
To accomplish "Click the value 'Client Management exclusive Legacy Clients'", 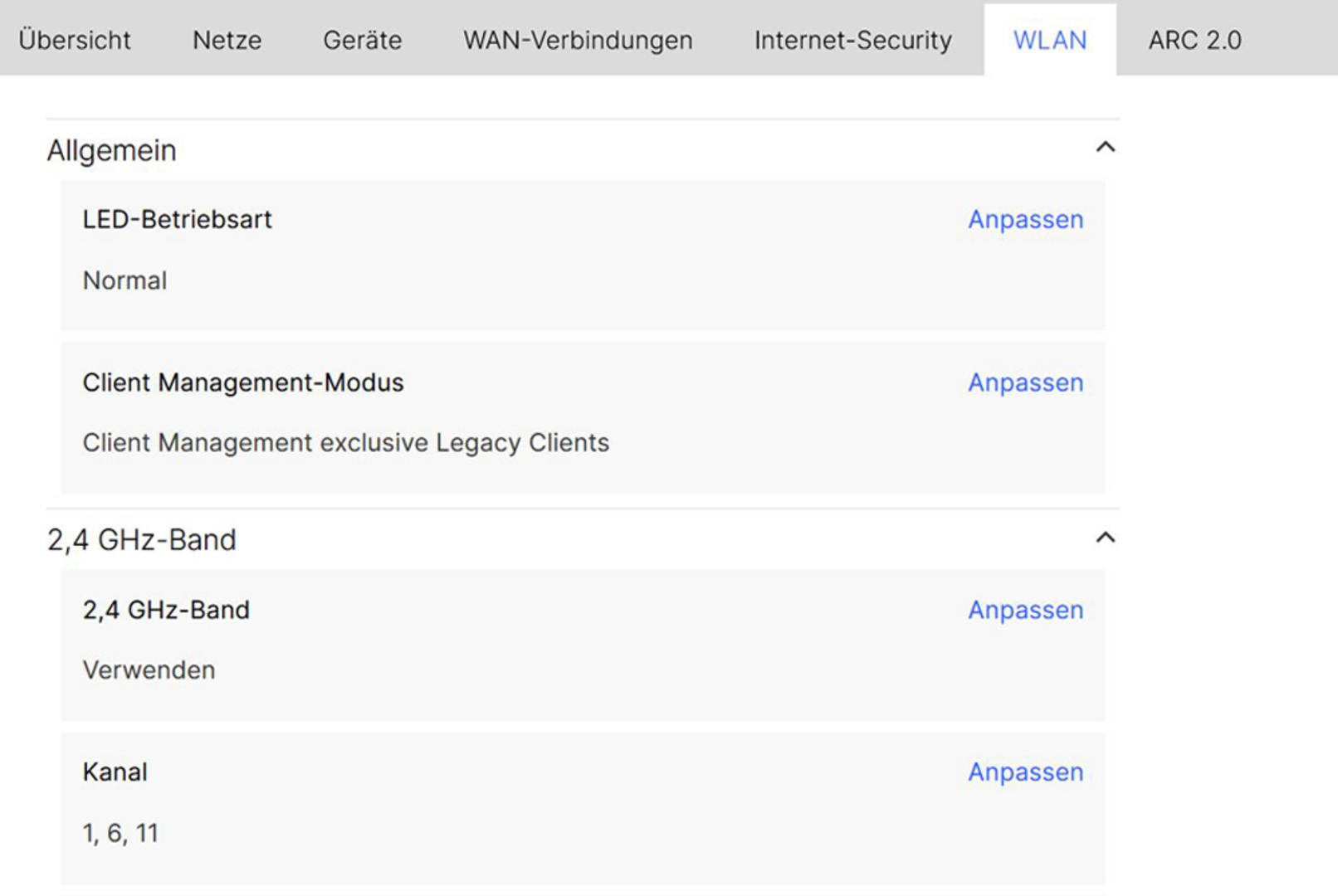I will pyautogui.click(x=345, y=443).
